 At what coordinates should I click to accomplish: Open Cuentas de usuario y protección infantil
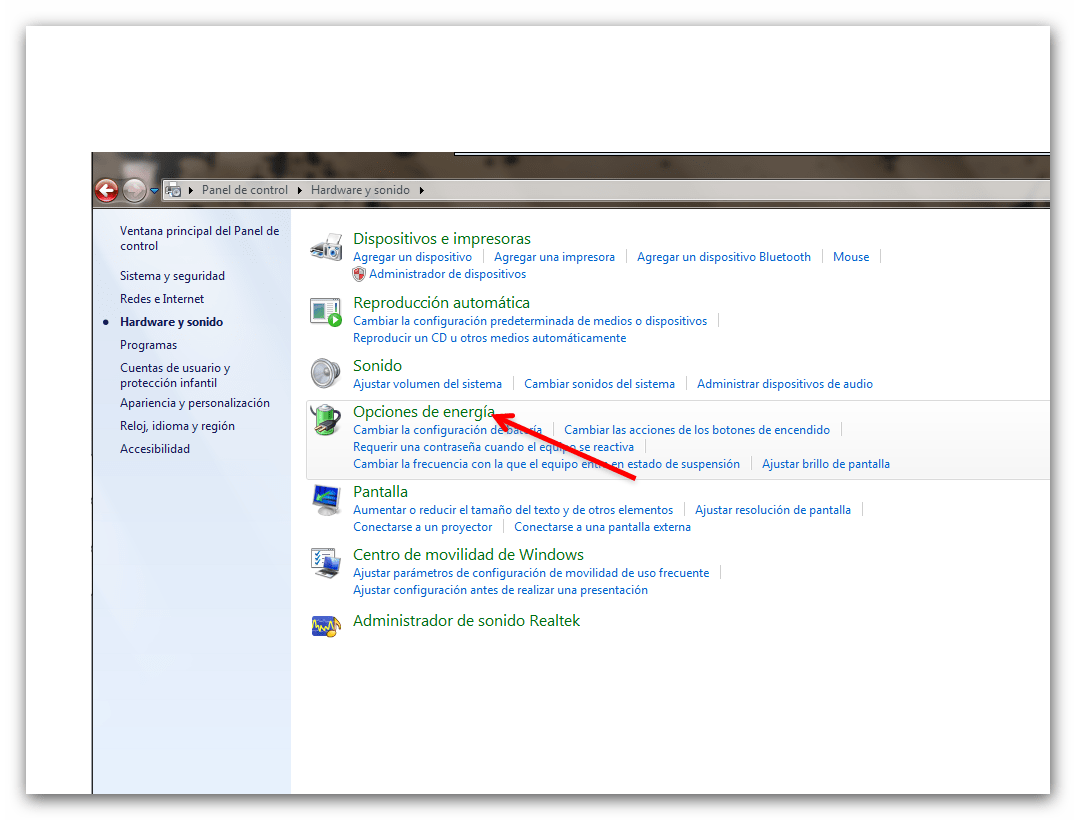[x=175, y=375]
